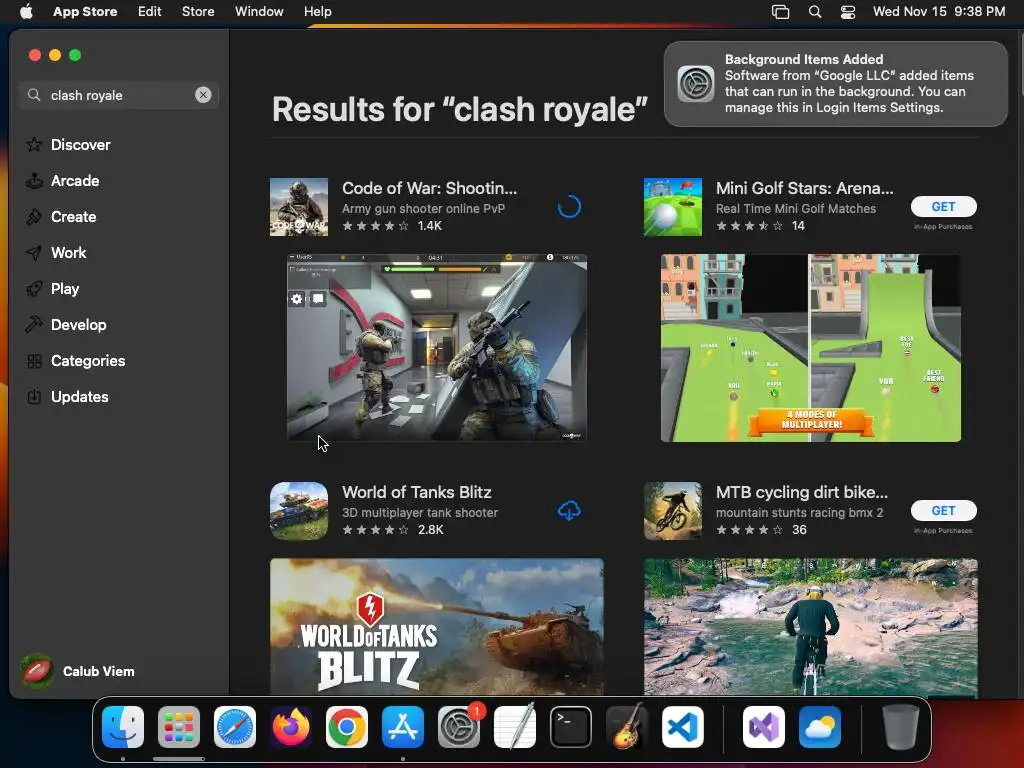
Task: Stop the Code of War download spinner
Action: tap(569, 207)
